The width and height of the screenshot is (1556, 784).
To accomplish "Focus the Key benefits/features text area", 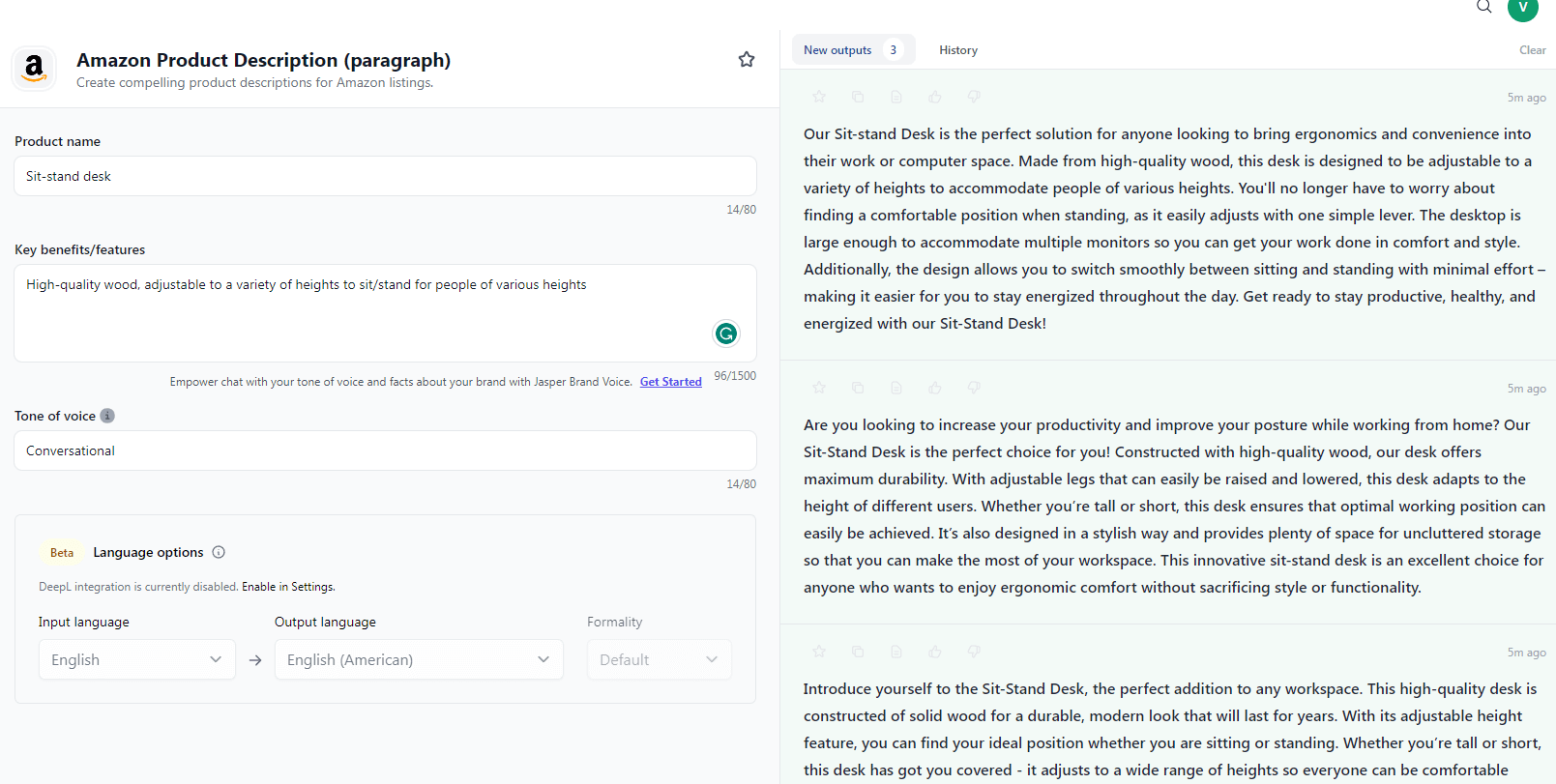I will point(385,313).
